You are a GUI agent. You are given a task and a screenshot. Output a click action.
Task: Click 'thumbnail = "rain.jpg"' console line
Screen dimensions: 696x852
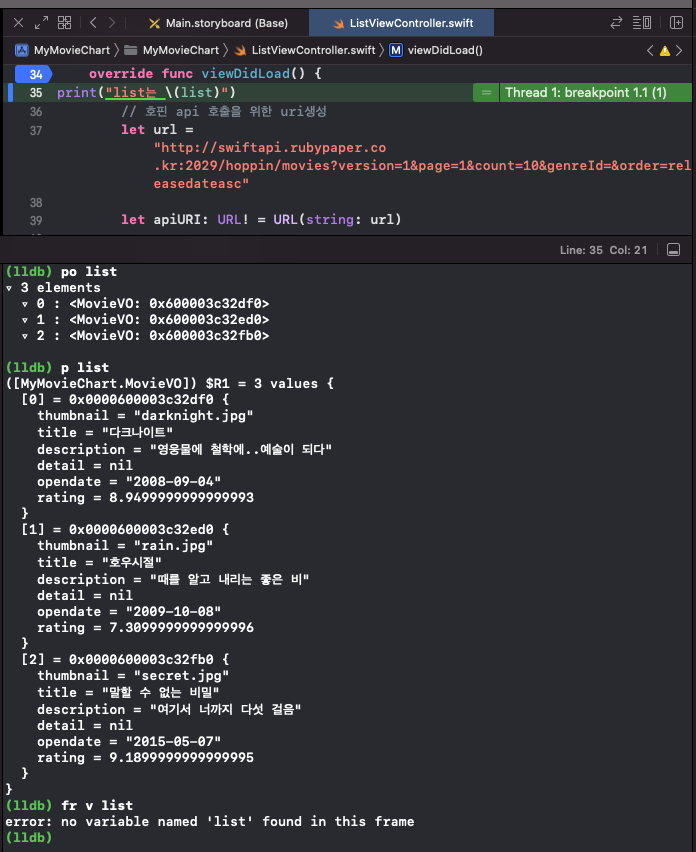click(x=125, y=546)
